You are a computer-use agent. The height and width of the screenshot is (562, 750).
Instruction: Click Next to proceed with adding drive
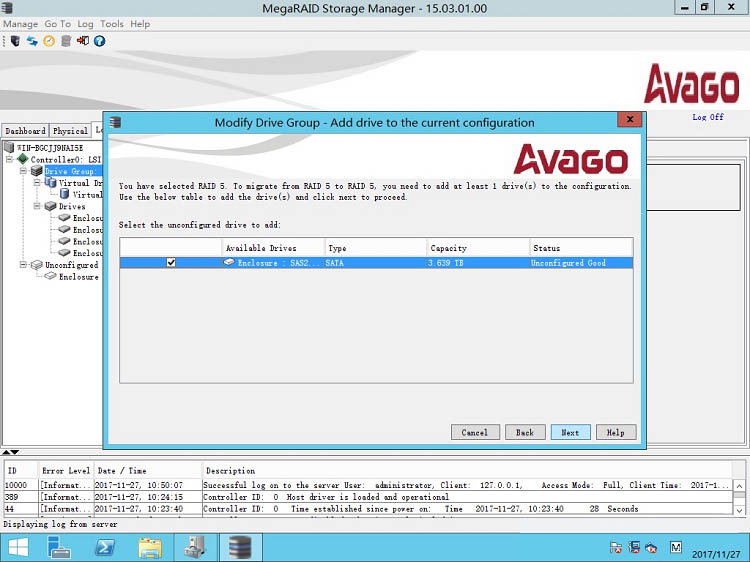click(x=570, y=432)
